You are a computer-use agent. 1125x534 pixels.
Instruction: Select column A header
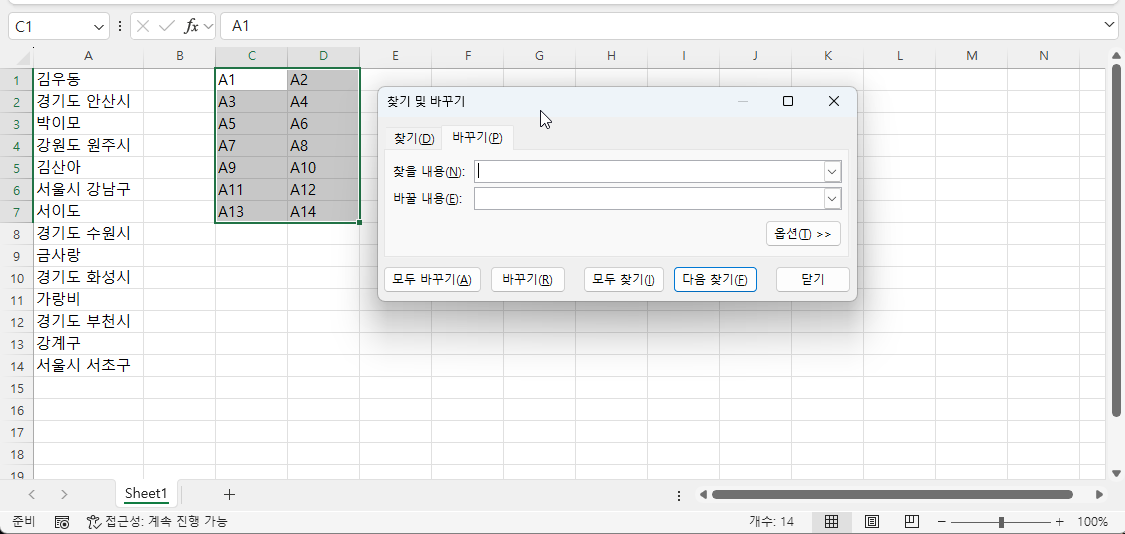click(x=88, y=56)
